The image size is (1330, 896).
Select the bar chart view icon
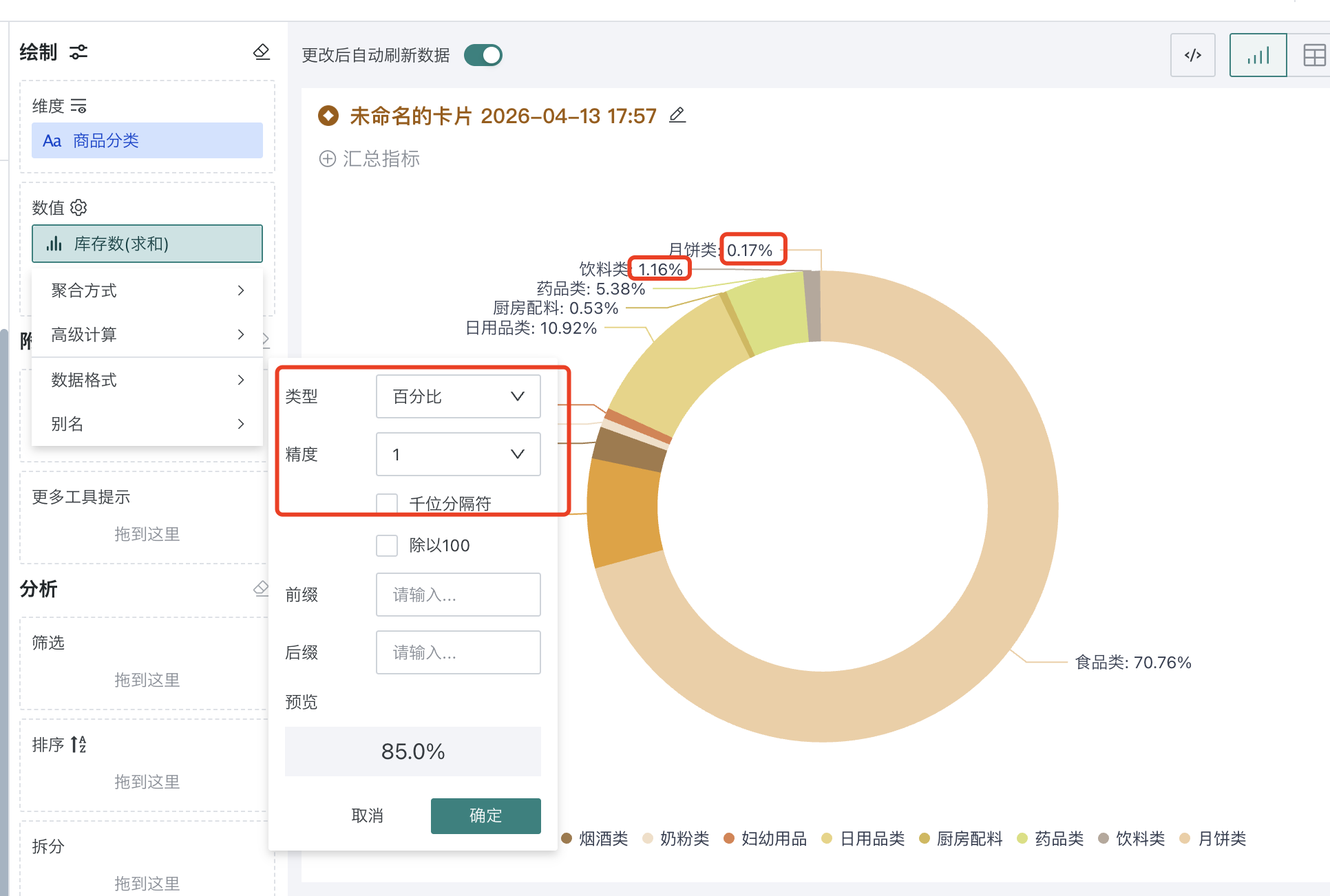pos(1258,55)
